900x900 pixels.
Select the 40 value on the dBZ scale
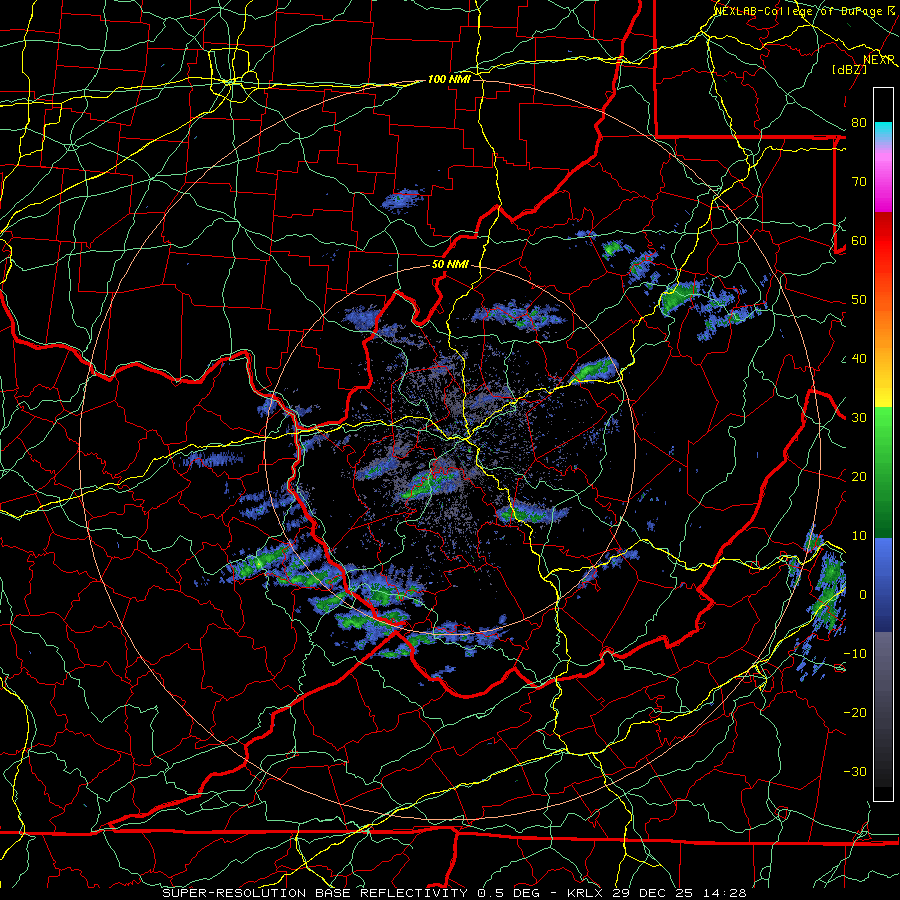859,359
